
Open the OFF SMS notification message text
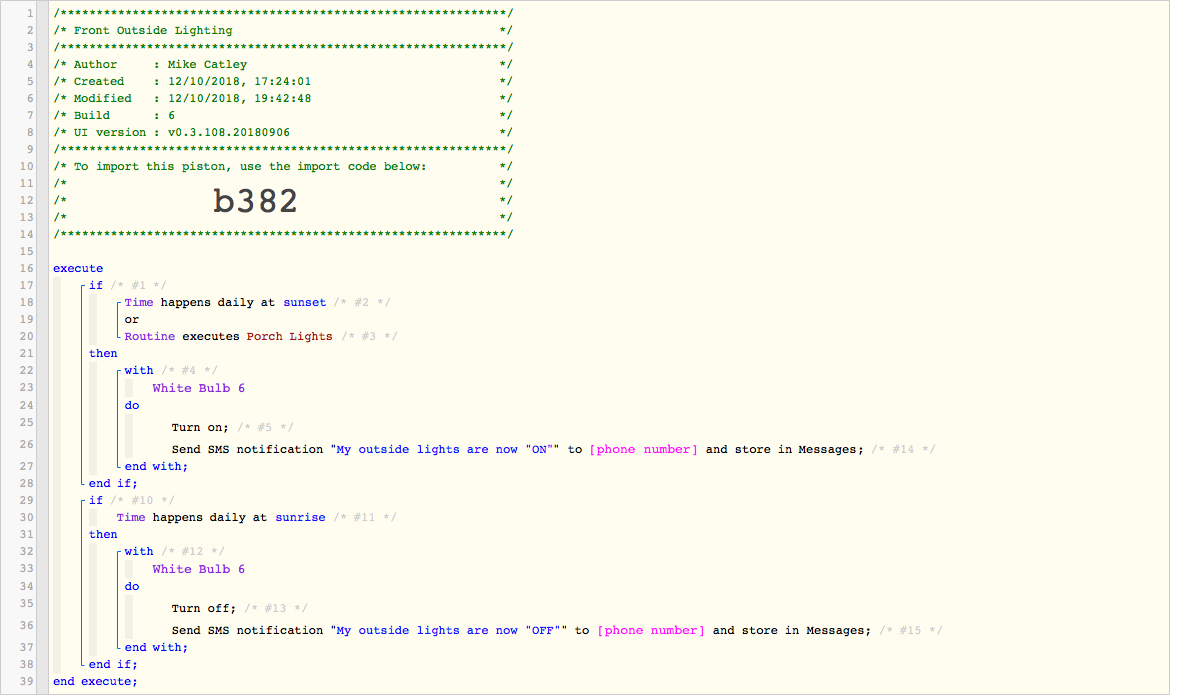click(x=449, y=630)
